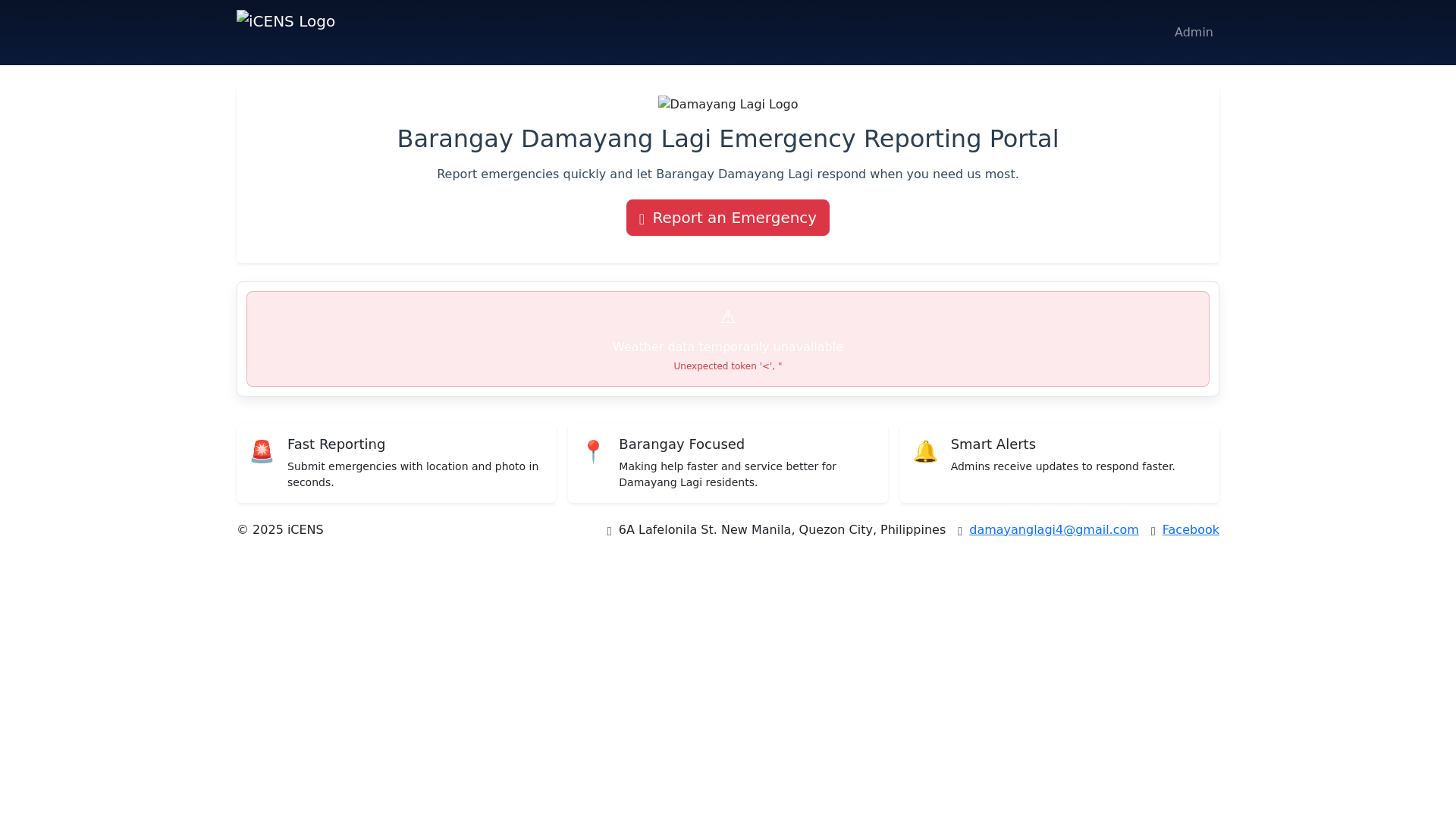Open the damayanglagi4@gmail.com email link
Viewport: 1456px width, 819px height.
[1053, 530]
